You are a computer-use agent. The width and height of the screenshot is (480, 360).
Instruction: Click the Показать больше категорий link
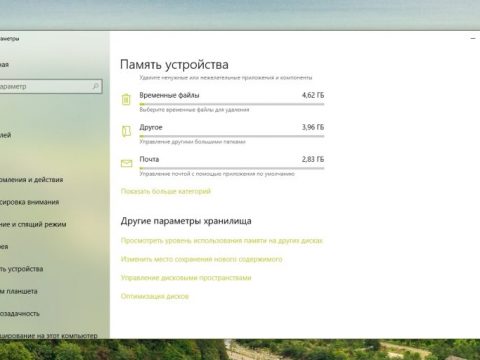tap(166, 191)
